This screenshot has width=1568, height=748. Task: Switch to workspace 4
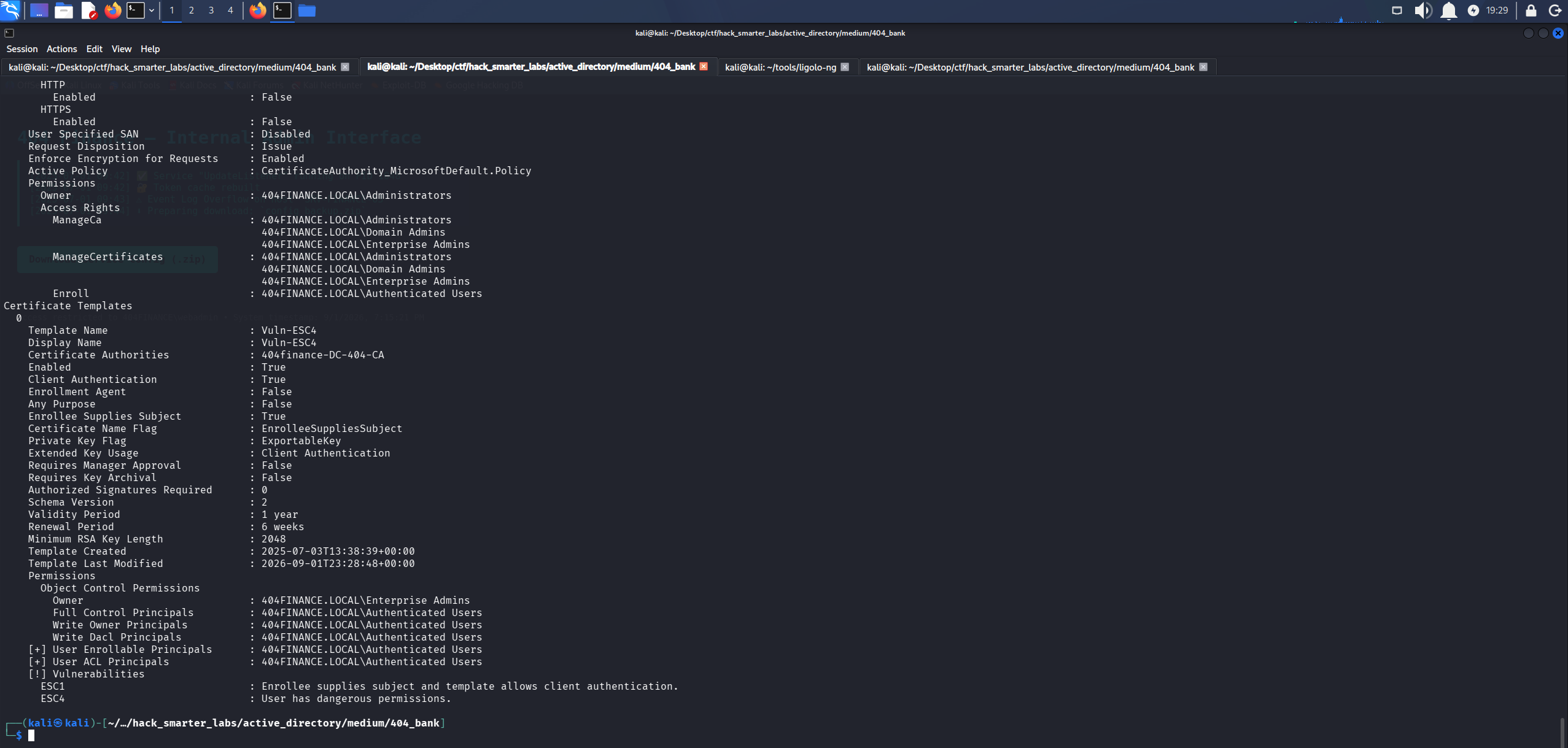click(x=231, y=10)
